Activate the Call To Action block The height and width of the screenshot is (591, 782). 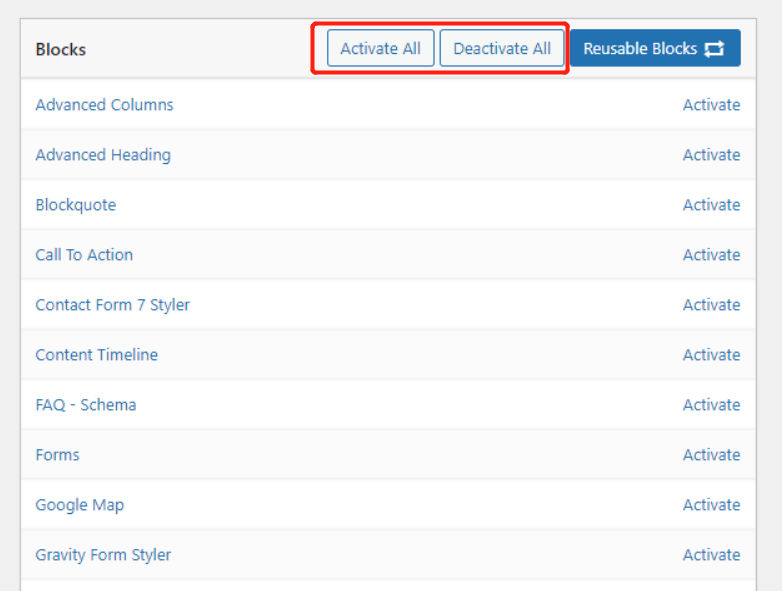711,255
